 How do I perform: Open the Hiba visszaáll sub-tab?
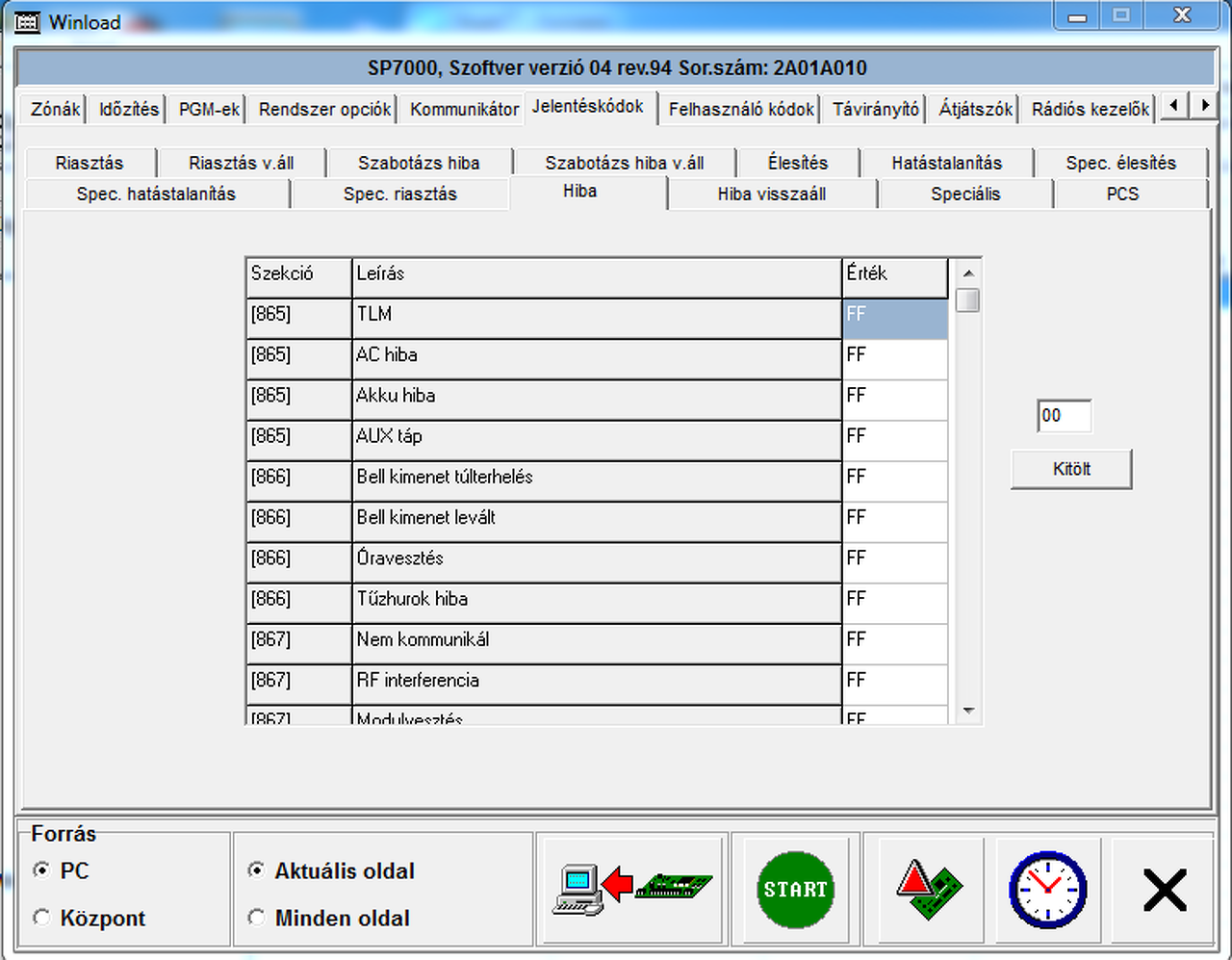[x=772, y=194]
